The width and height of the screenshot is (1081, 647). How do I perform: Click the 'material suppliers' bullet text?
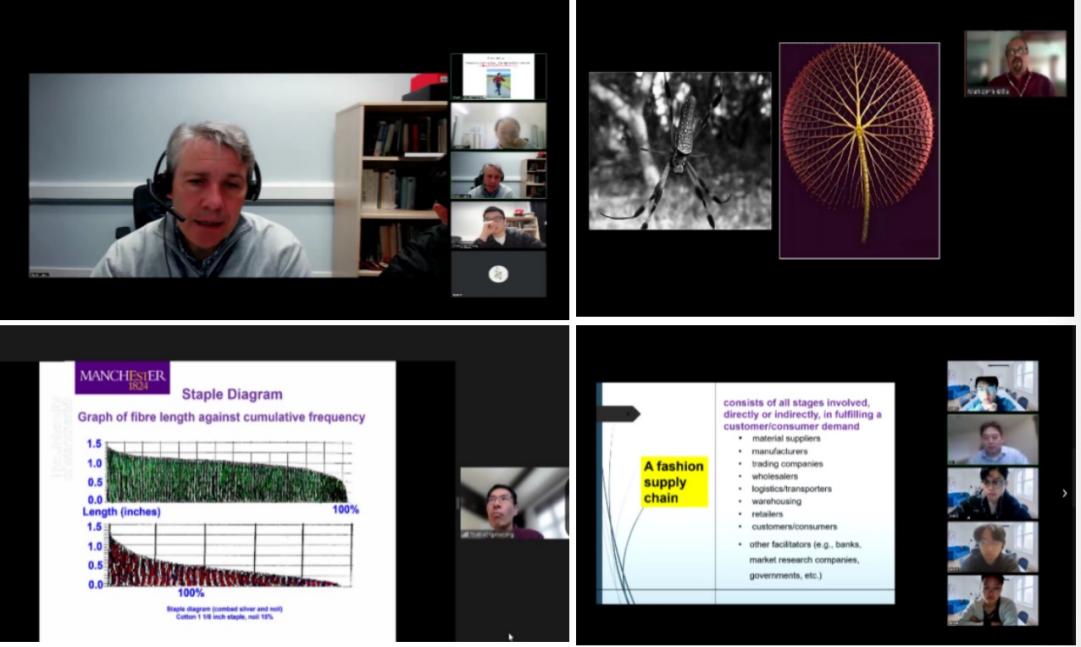point(785,438)
